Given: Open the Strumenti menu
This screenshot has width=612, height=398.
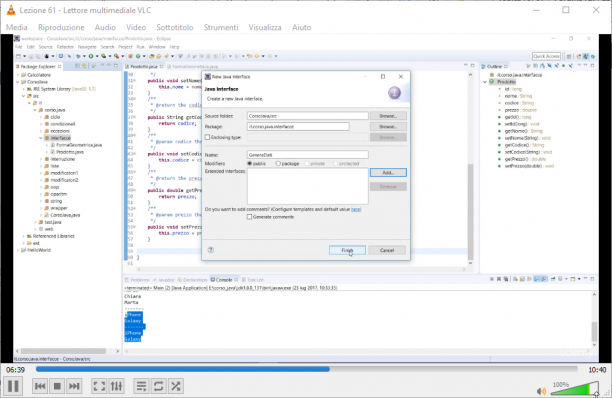Looking at the screenshot, I should pos(221,27).
